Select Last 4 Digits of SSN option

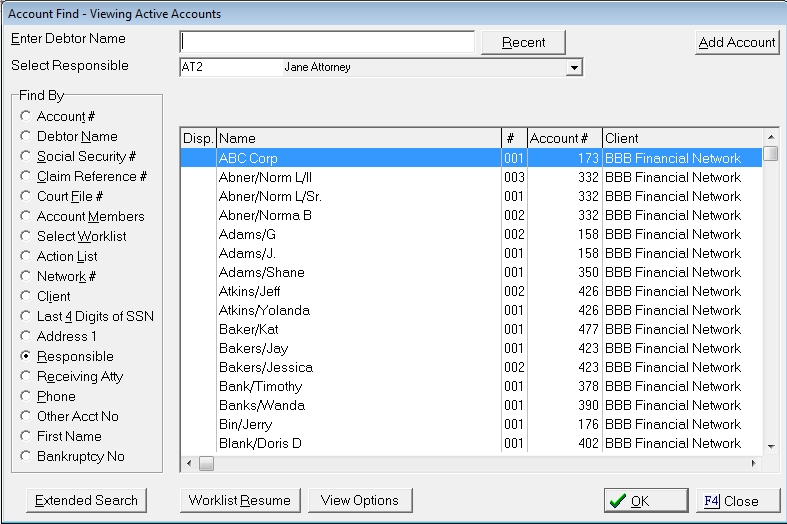coord(26,317)
